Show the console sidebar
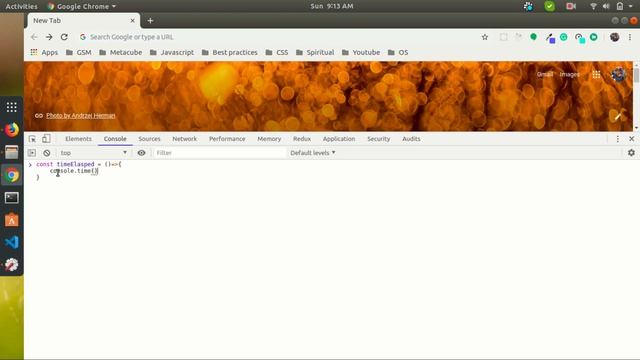Screen dimensions: 640x360 (32, 153)
